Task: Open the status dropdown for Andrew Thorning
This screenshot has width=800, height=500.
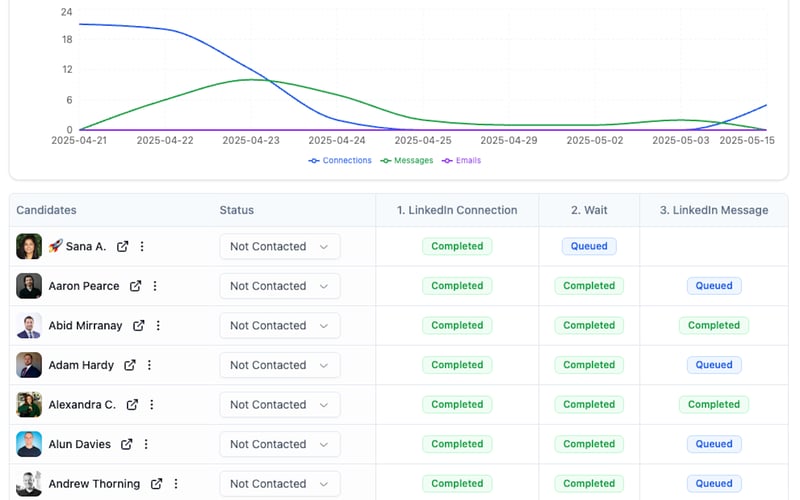Action: (x=280, y=484)
